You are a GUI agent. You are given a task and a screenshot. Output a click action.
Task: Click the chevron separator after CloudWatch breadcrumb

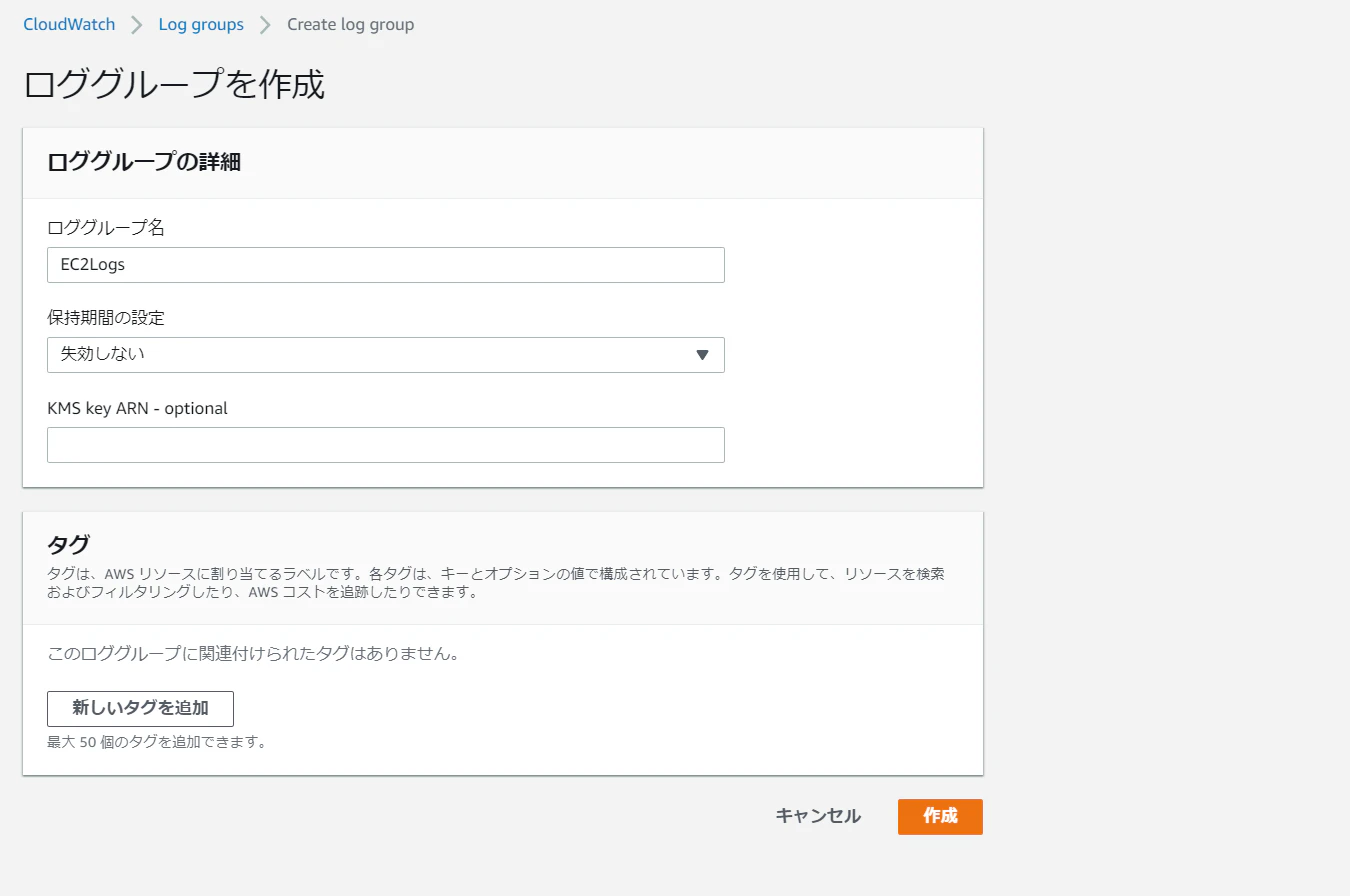pos(137,25)
